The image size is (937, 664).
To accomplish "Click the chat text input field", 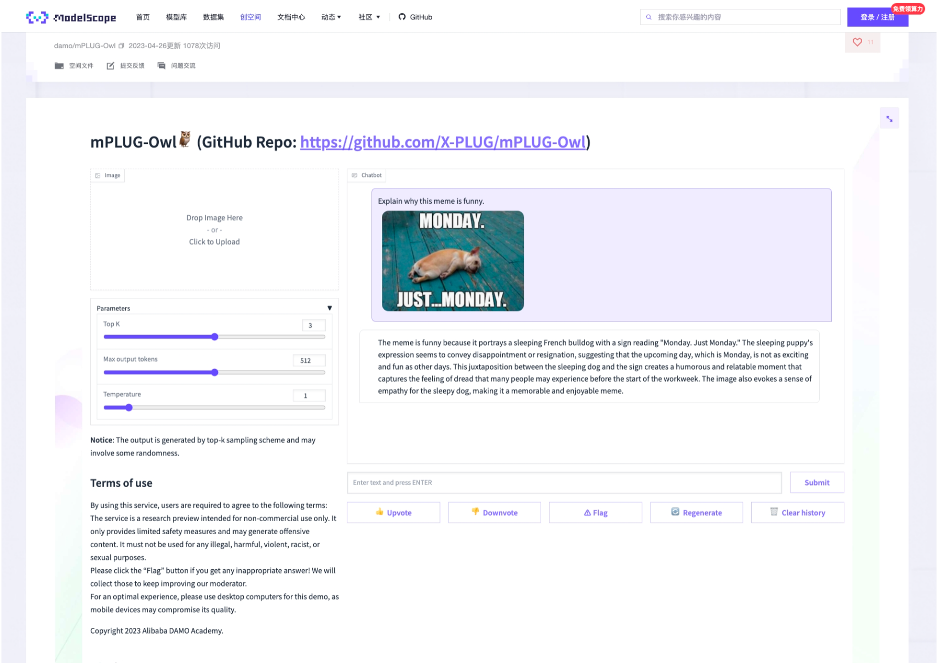I will 564,483.
